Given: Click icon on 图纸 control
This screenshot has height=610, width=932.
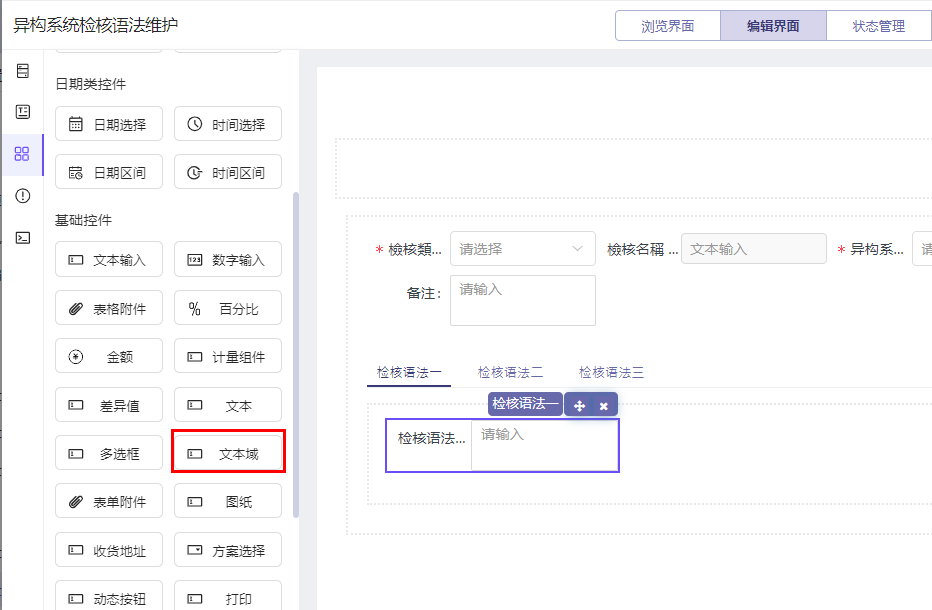Looking at the screenshot, I should click(x=194, y=502).
